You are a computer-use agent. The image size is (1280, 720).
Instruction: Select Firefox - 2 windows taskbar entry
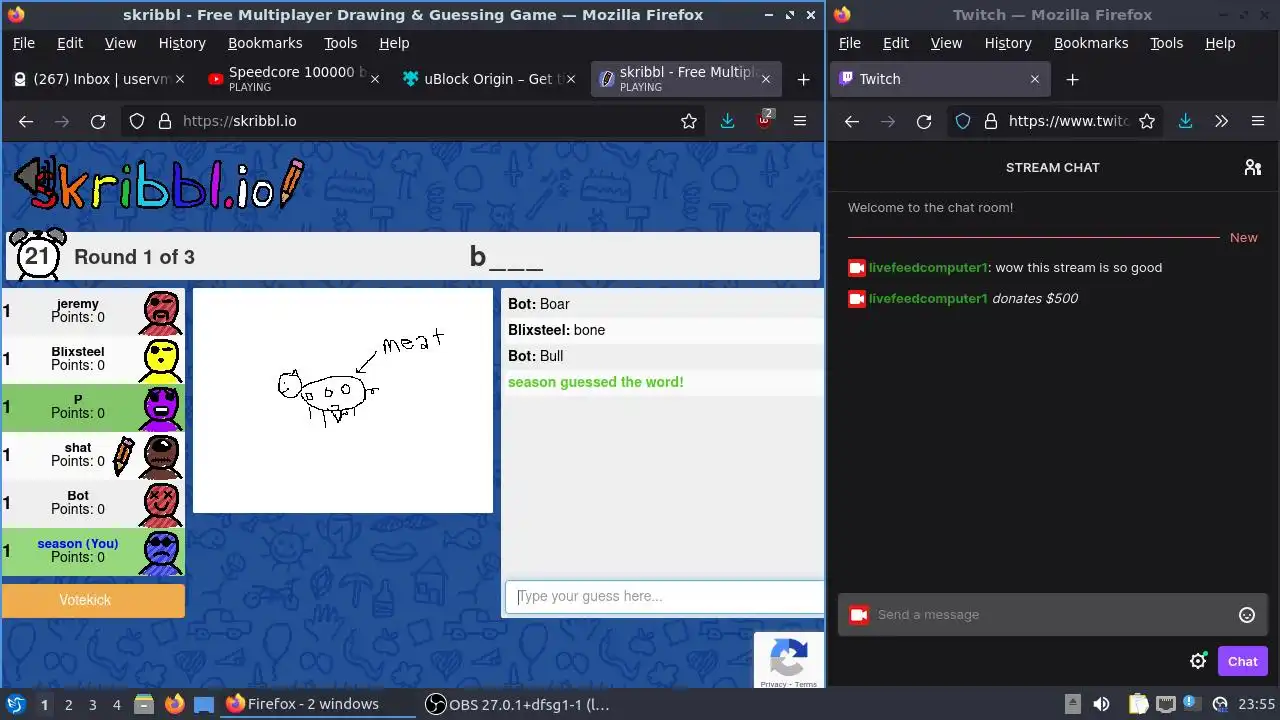tap(316, 704)
